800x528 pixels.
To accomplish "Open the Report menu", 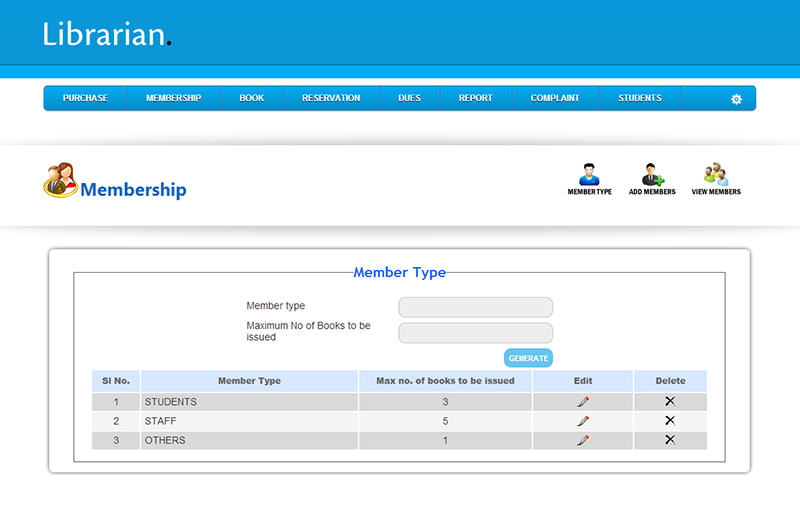I will [x=475, y=99].
